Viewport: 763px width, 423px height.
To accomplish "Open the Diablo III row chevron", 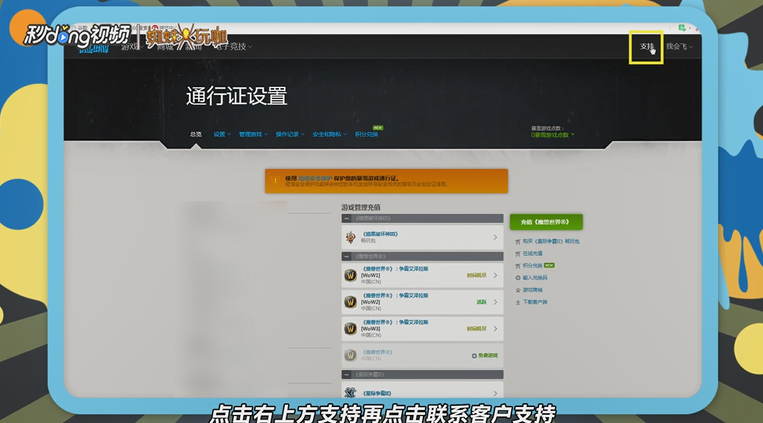I will coord(495,238).
